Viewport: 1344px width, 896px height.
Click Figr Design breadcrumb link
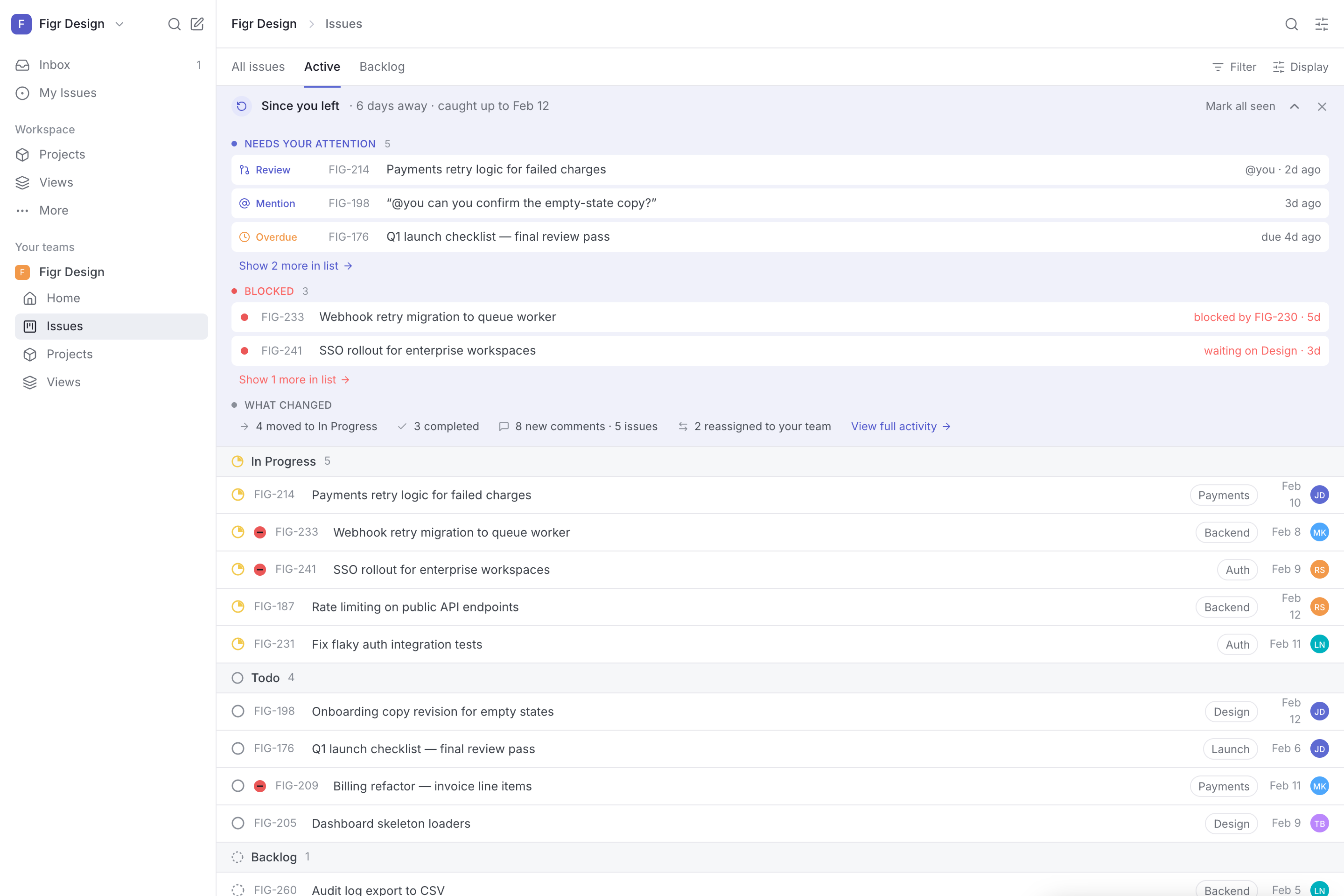tap(264, 24)
